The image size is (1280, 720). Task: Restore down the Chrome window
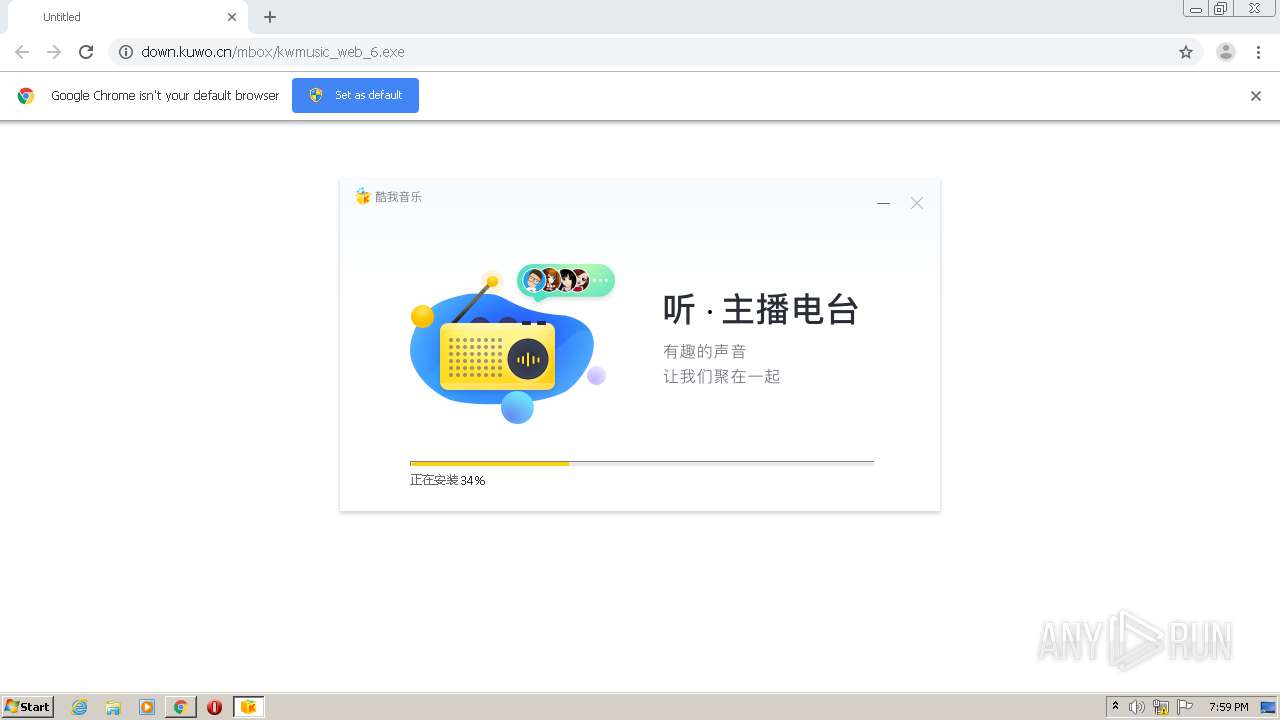[1221, 9]
